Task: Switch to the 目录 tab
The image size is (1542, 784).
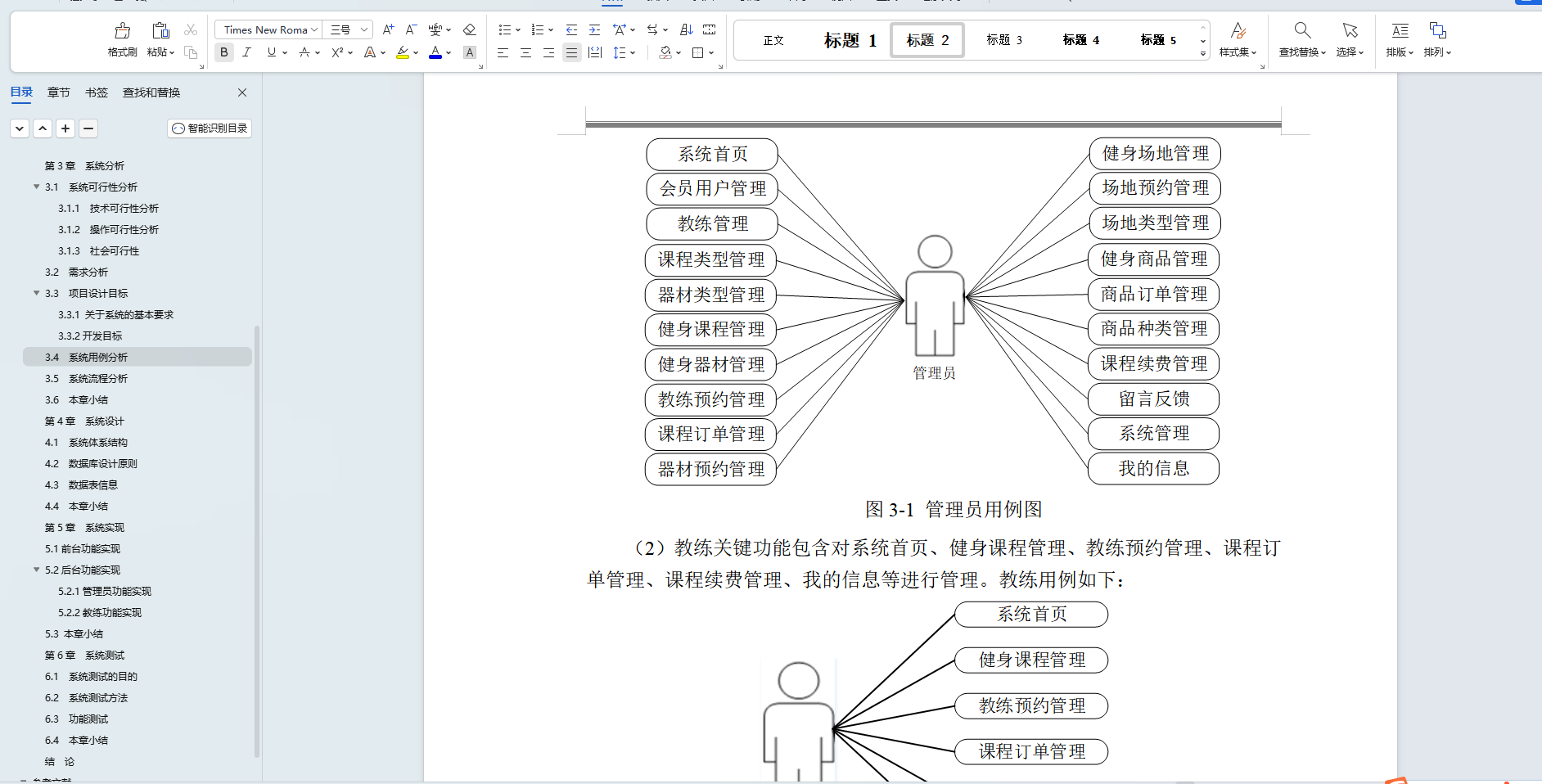Action: (x=21, y=92)
